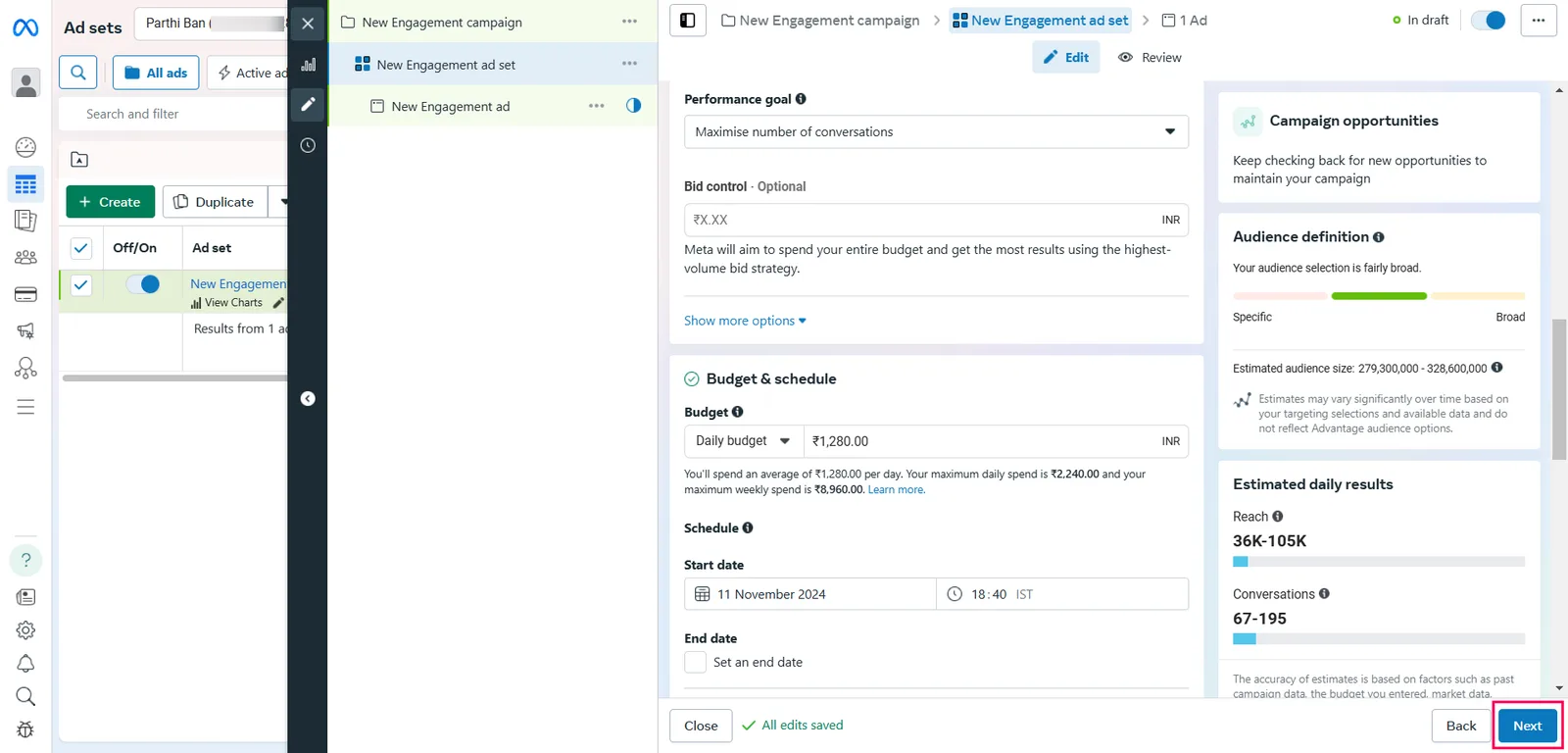Open the Advertising megaphone icon
Image resolution: width=1568 pixels, height=753 pixels.
(x=25, y=331)
